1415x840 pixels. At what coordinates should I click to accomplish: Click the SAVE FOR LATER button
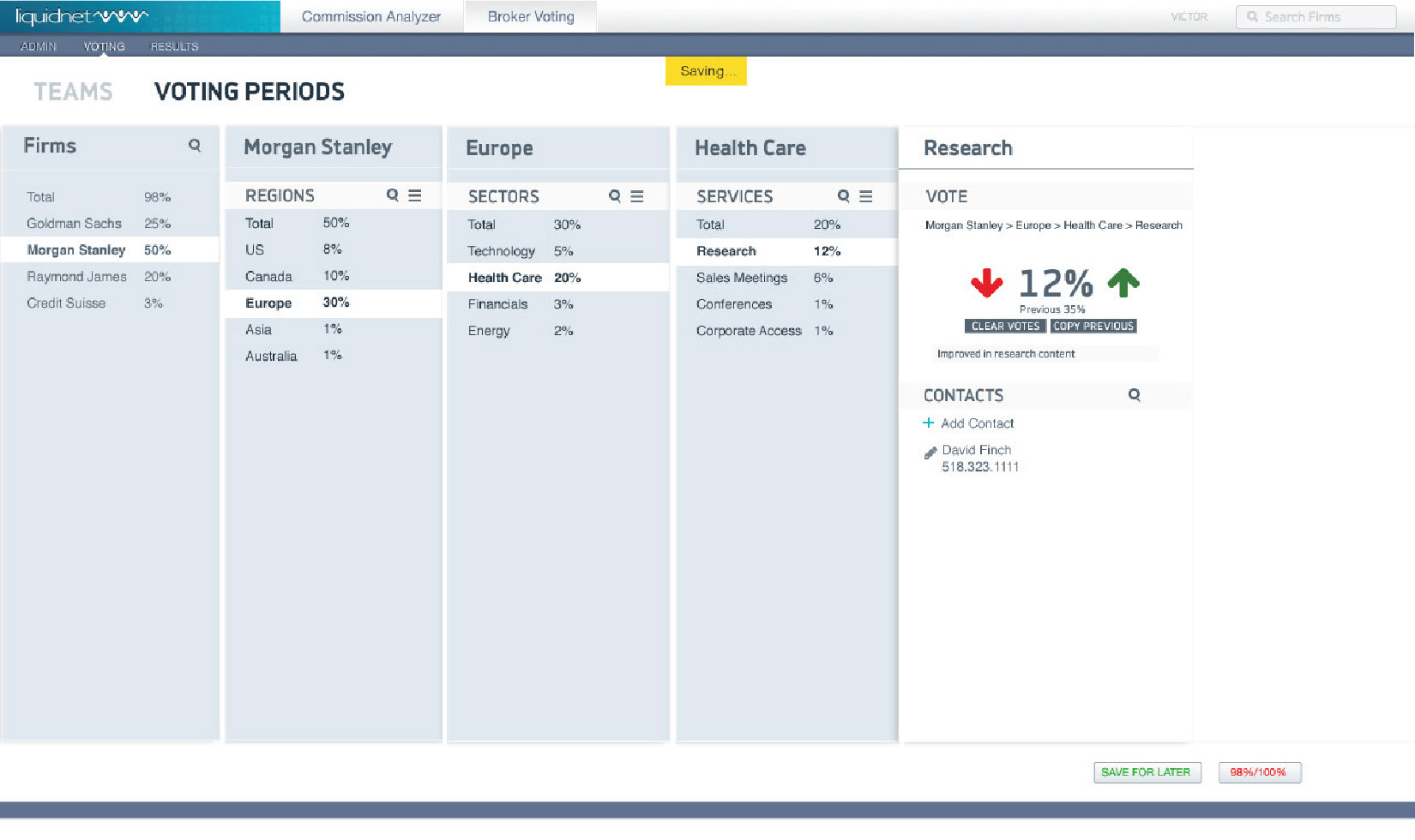pyautogui.click(x=1147, y=772)
